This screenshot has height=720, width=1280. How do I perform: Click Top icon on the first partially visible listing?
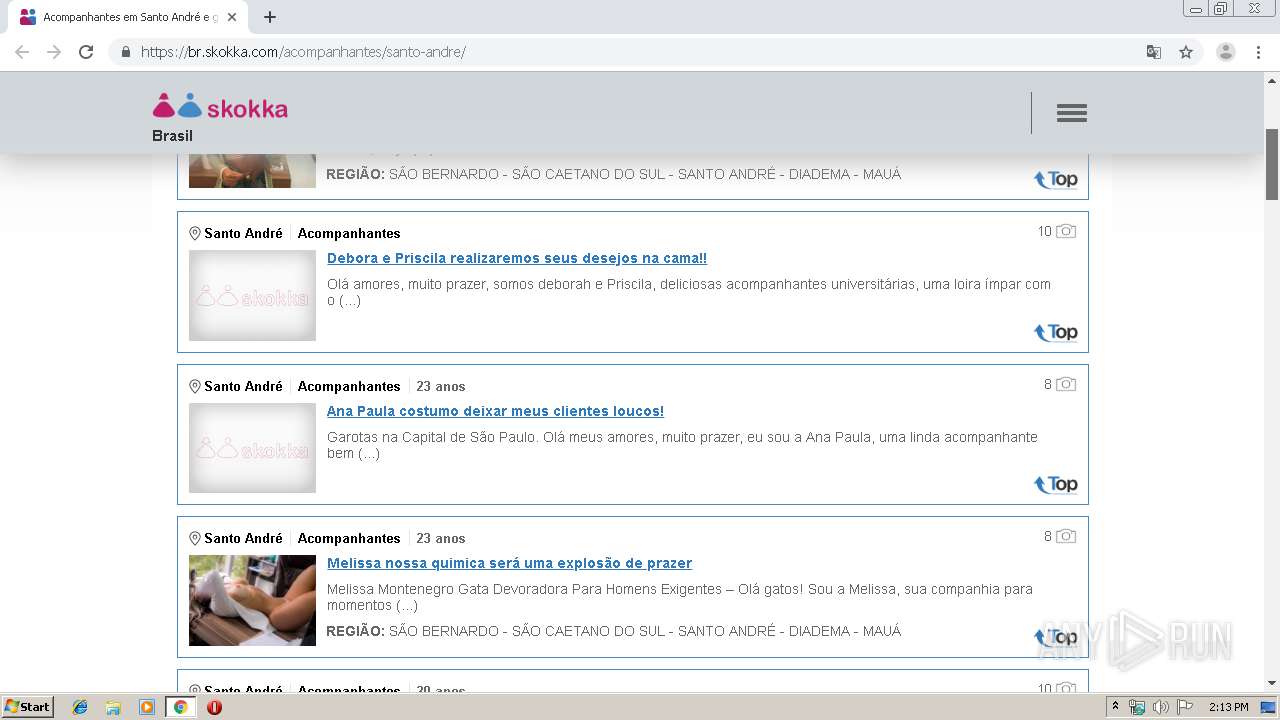[x=1056, y=179]
